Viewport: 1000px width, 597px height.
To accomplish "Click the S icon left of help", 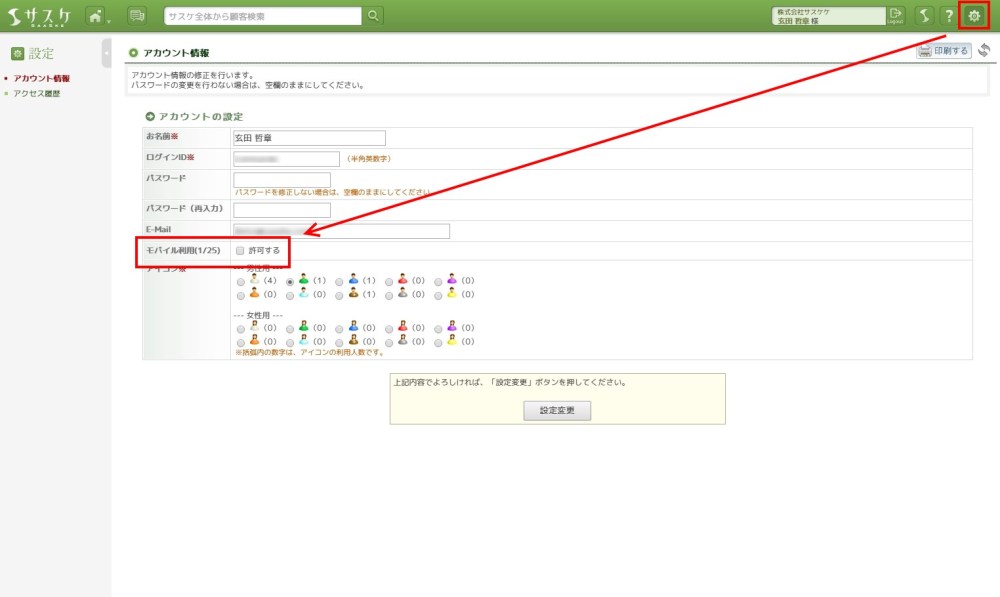I will point(925,16).
